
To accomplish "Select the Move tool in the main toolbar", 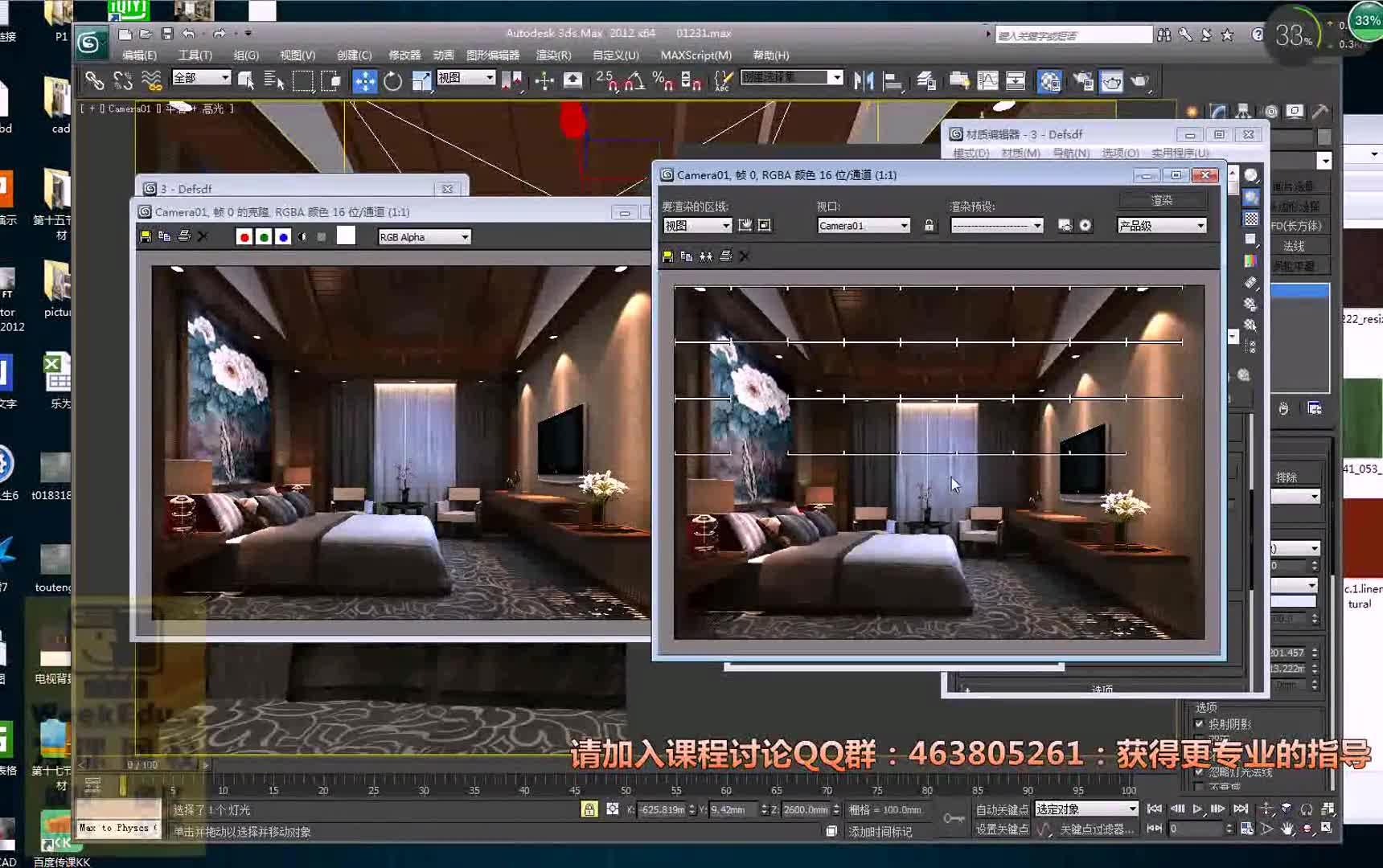I will [x=366, y=80].
